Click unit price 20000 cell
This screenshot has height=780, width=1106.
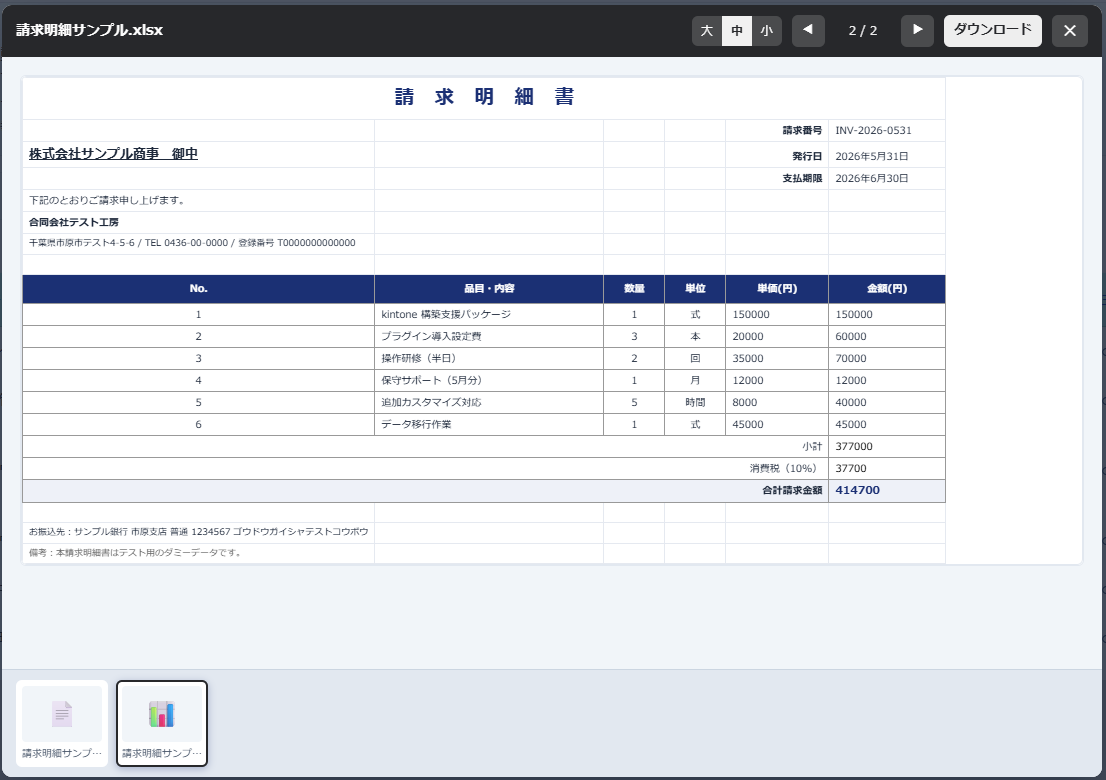click(777, 336)
